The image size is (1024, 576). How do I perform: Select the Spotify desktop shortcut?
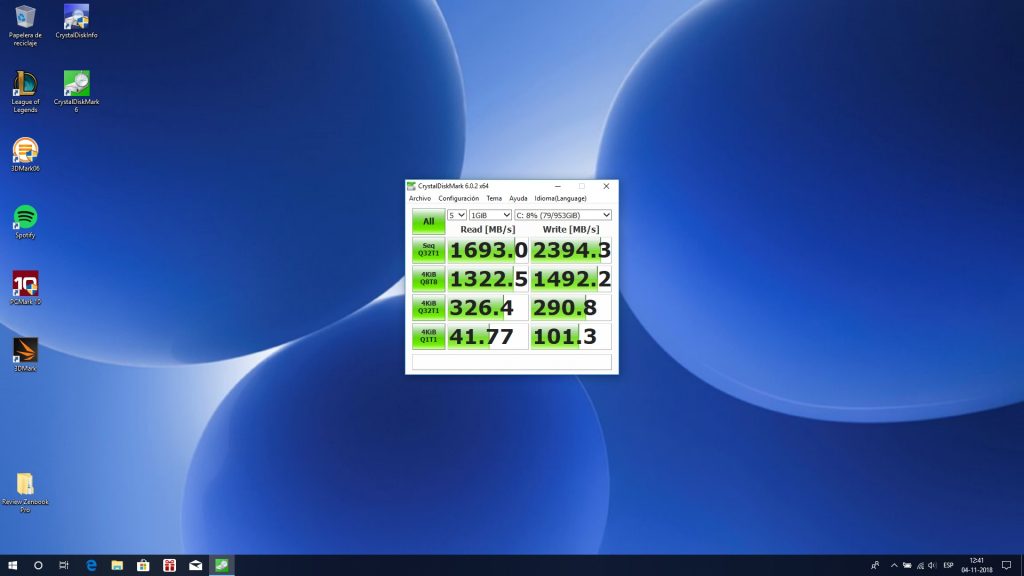coord(25,222)
